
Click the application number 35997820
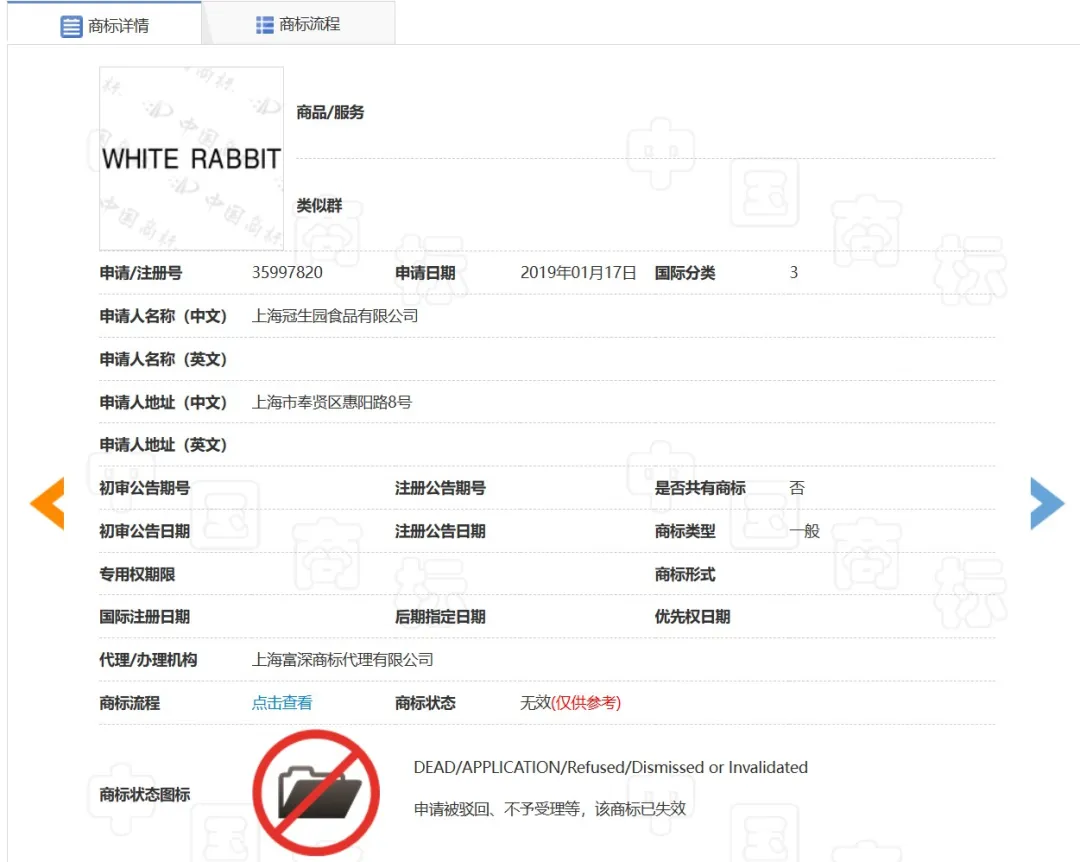[287, 273]
